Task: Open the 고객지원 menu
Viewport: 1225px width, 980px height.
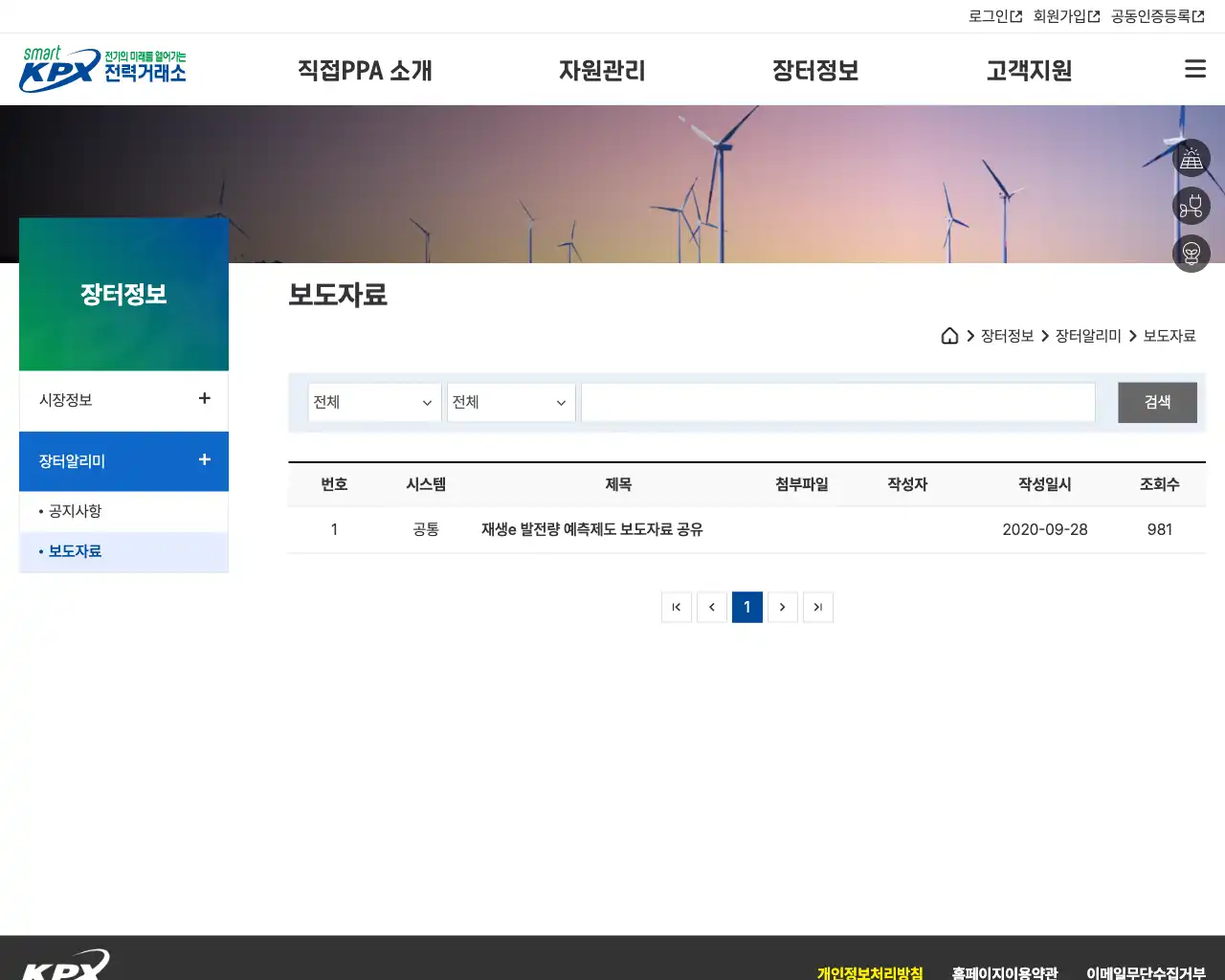Action: click(x=1028, y=70)
